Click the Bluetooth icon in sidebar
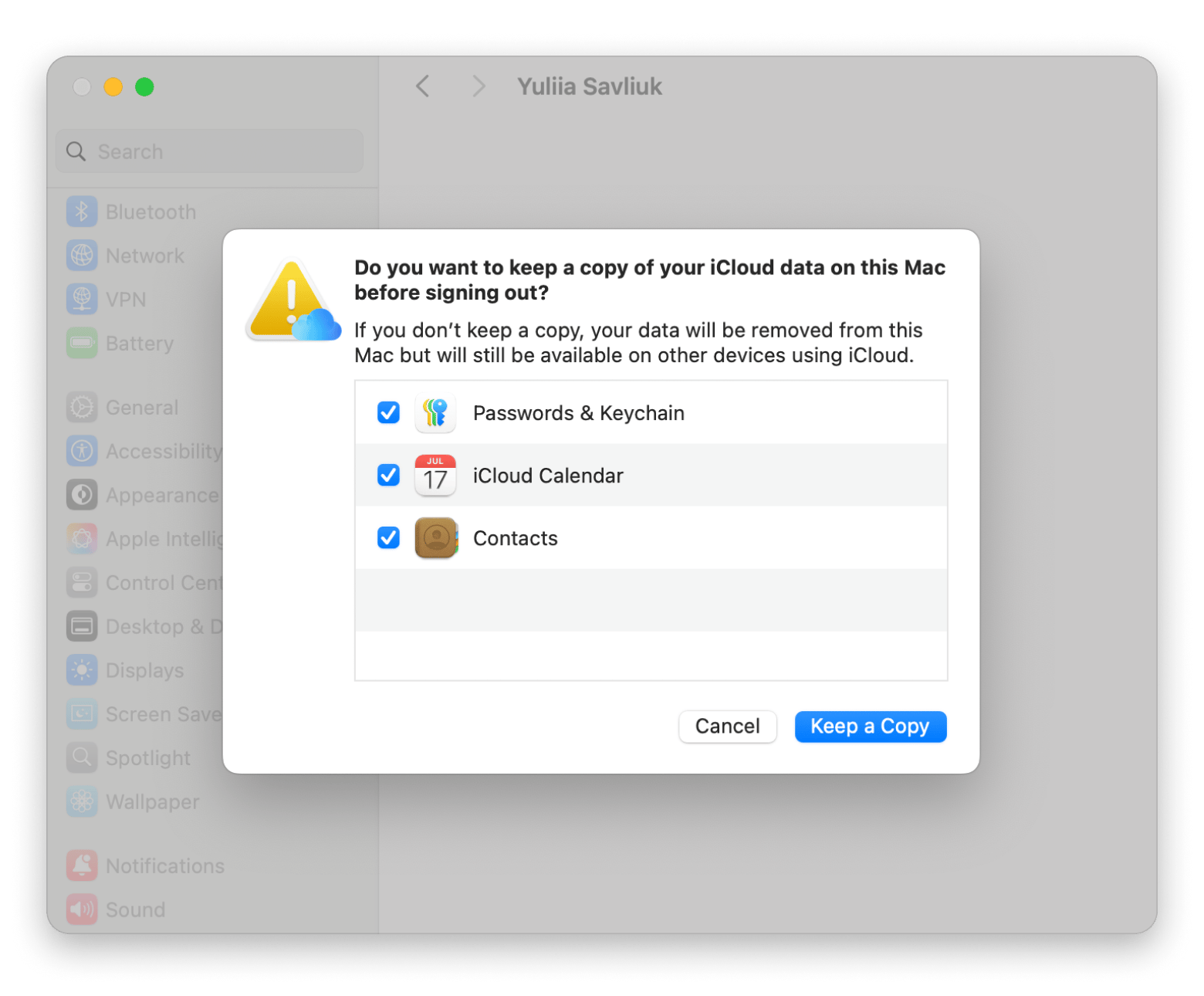 click(82, 212)
